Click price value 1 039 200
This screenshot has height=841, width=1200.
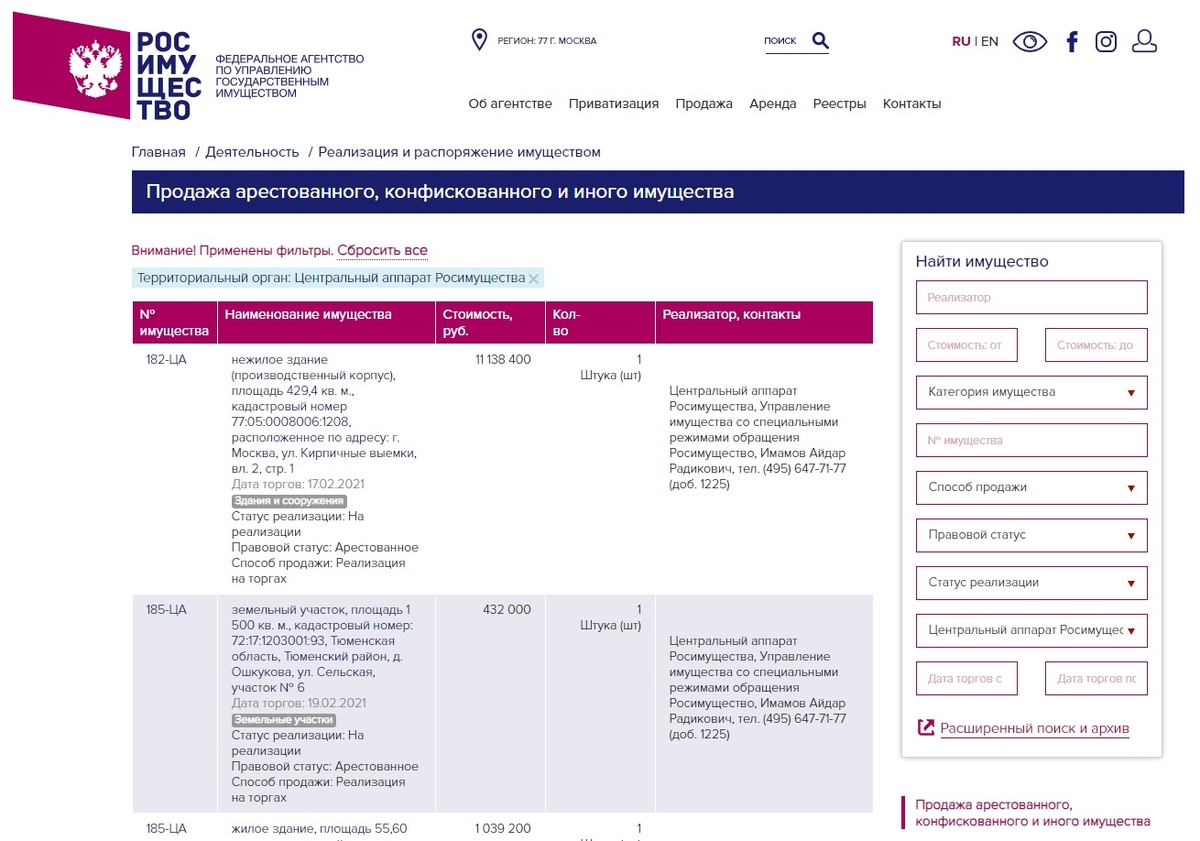[x=503, y=829]
